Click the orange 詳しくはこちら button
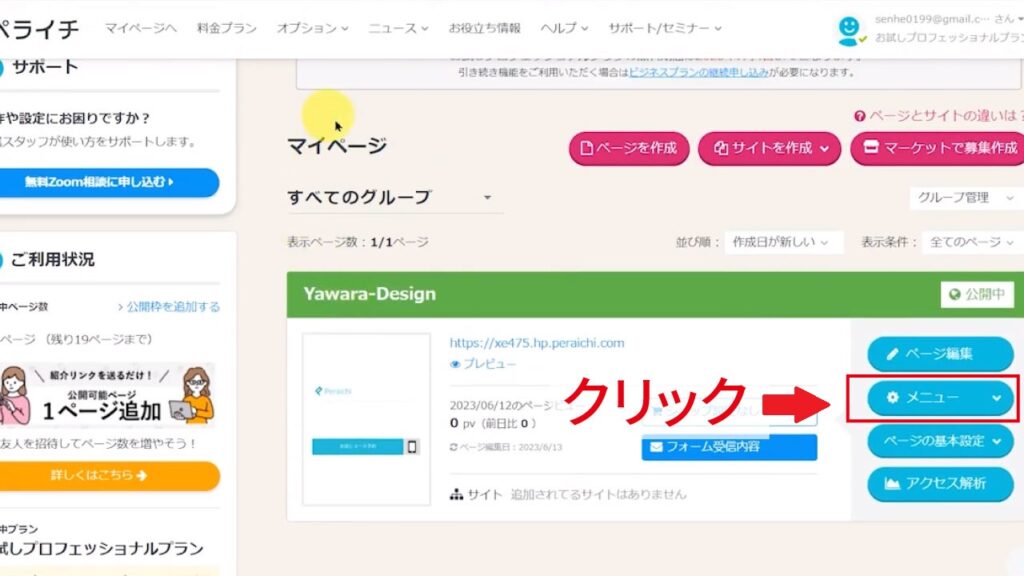 (x=108, y=475)
